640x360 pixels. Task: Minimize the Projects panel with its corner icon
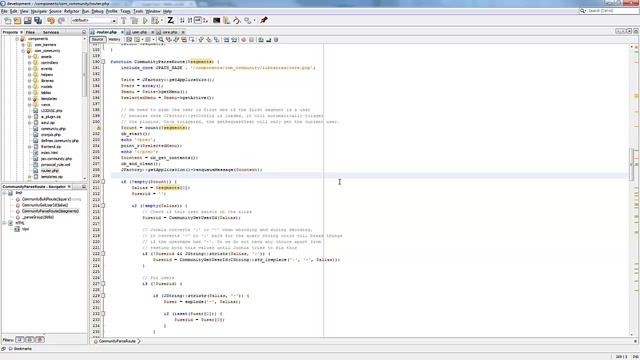click(x=84, y=32)
